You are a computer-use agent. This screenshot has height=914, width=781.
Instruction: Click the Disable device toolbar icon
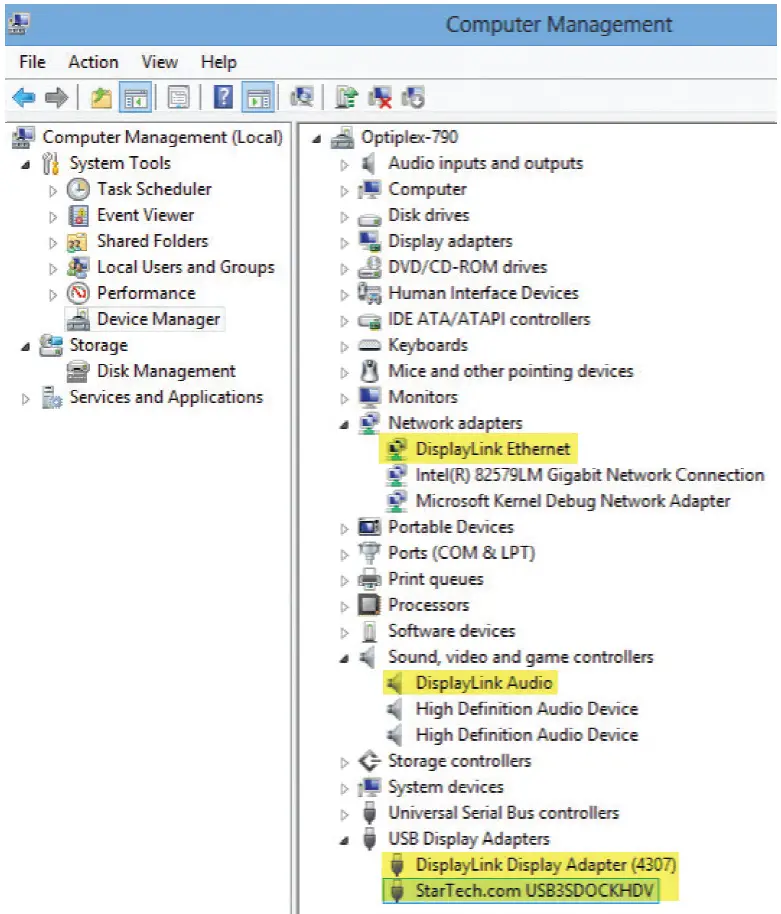(x=413, y=97)
